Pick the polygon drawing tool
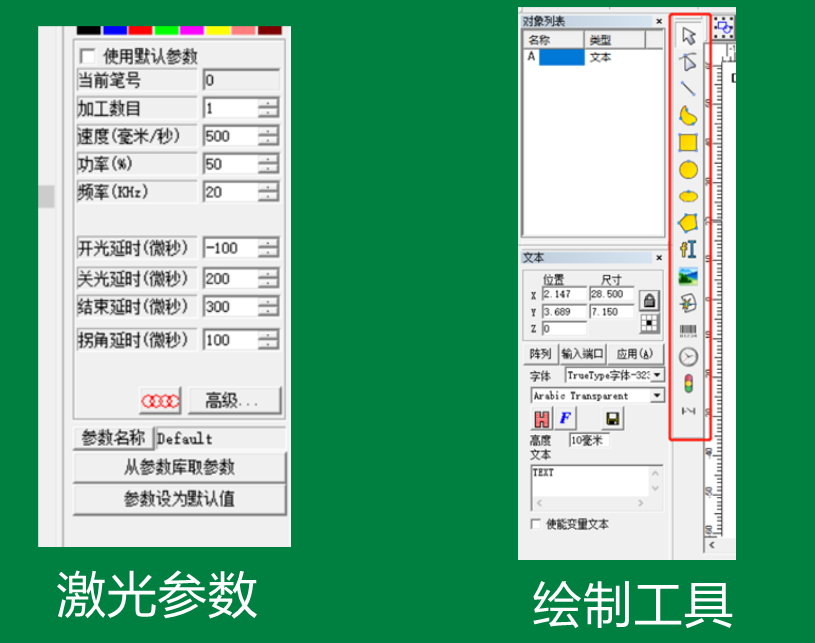The height and width of the screenshot is (643, 815). [688, 223]
